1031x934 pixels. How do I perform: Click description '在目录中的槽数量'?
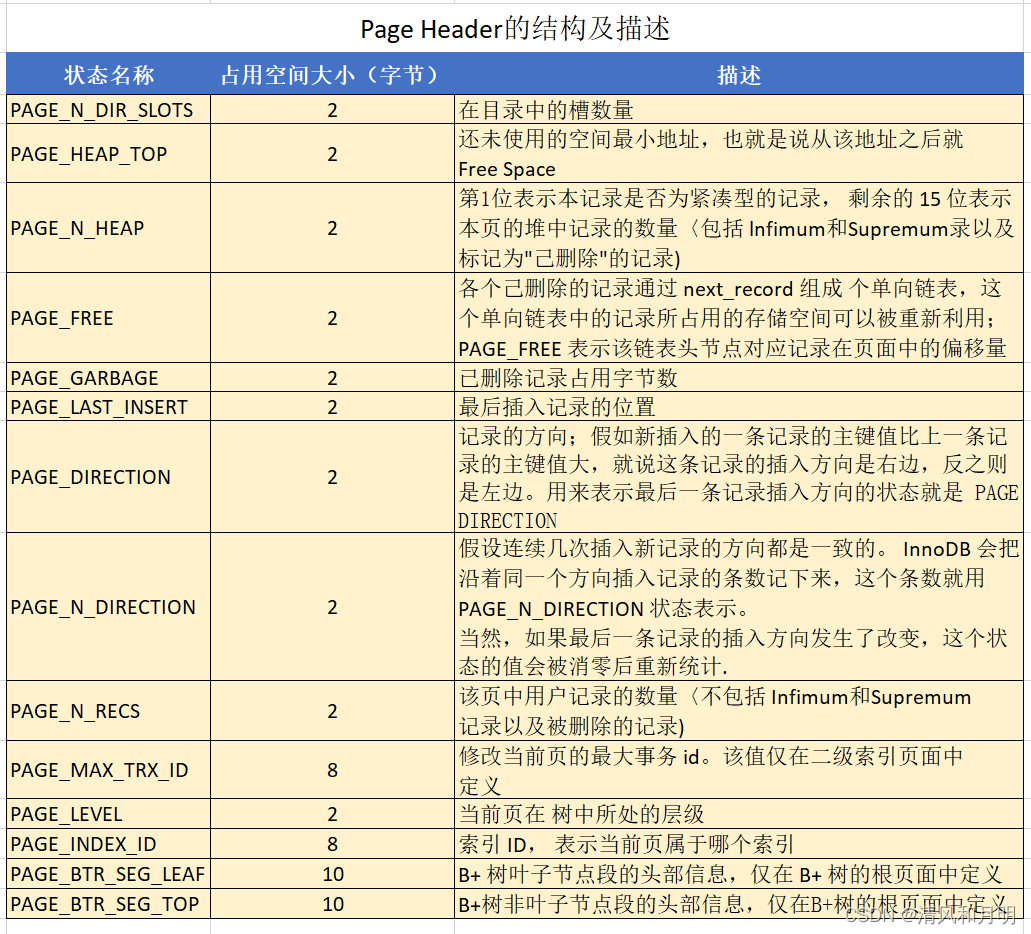click(739, 110)
